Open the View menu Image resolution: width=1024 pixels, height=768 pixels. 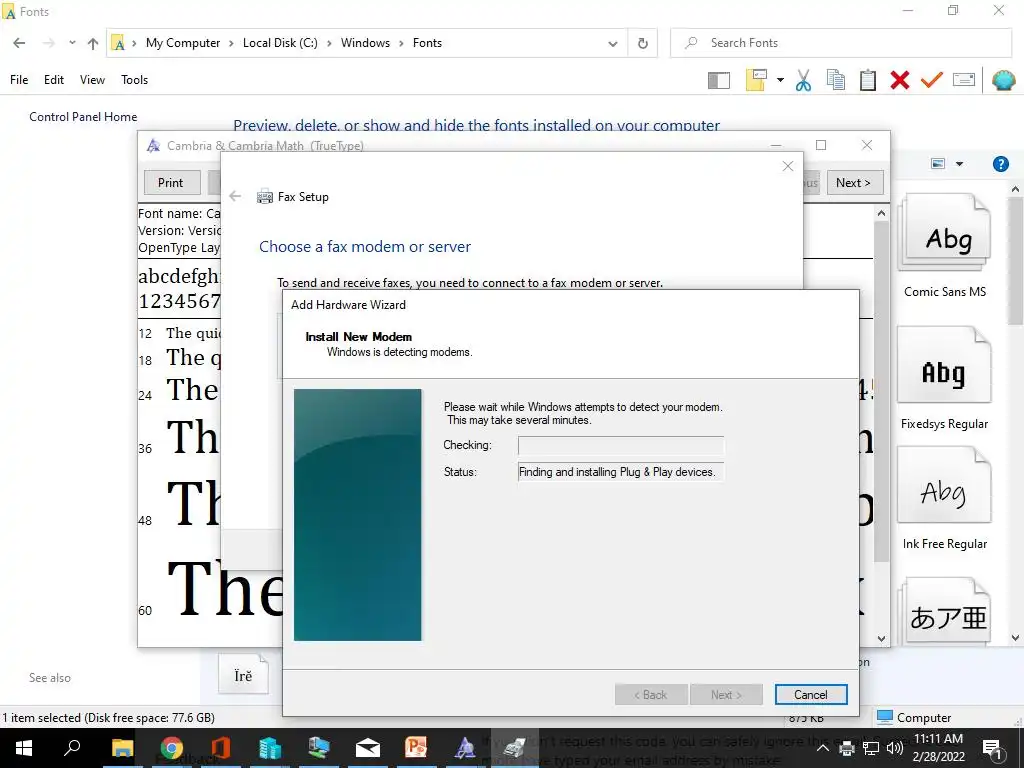coord(92,80)
